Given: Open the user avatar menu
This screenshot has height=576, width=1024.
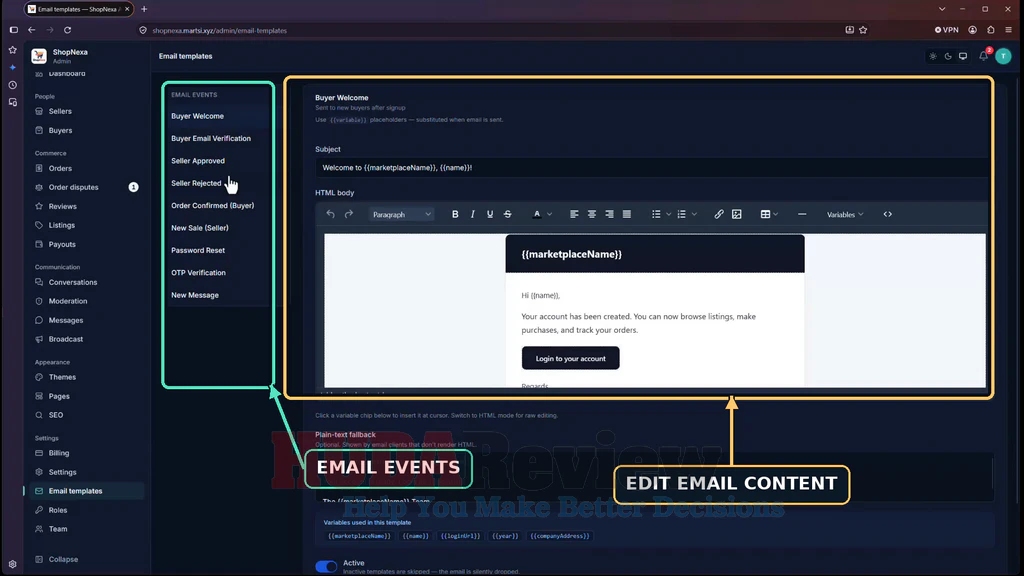Looking at the screenshot, I should (x=1004, y=56).
